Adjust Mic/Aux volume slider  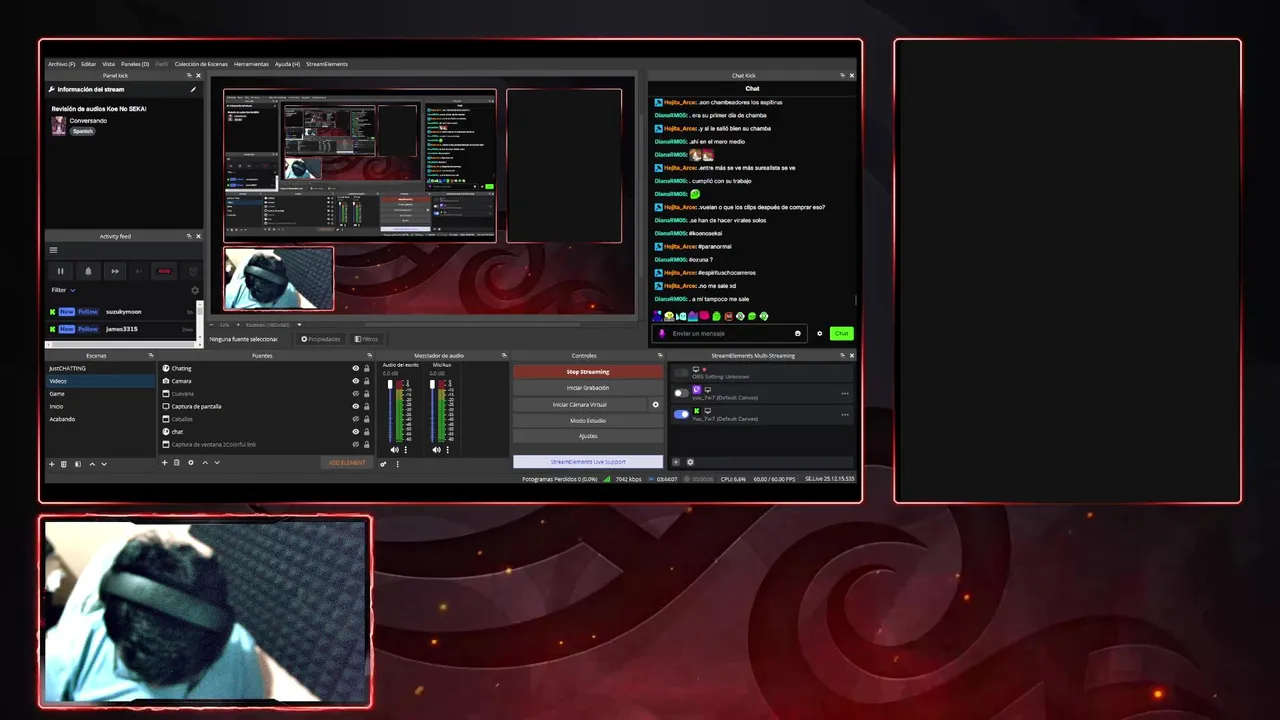click(x=433, y=412)
